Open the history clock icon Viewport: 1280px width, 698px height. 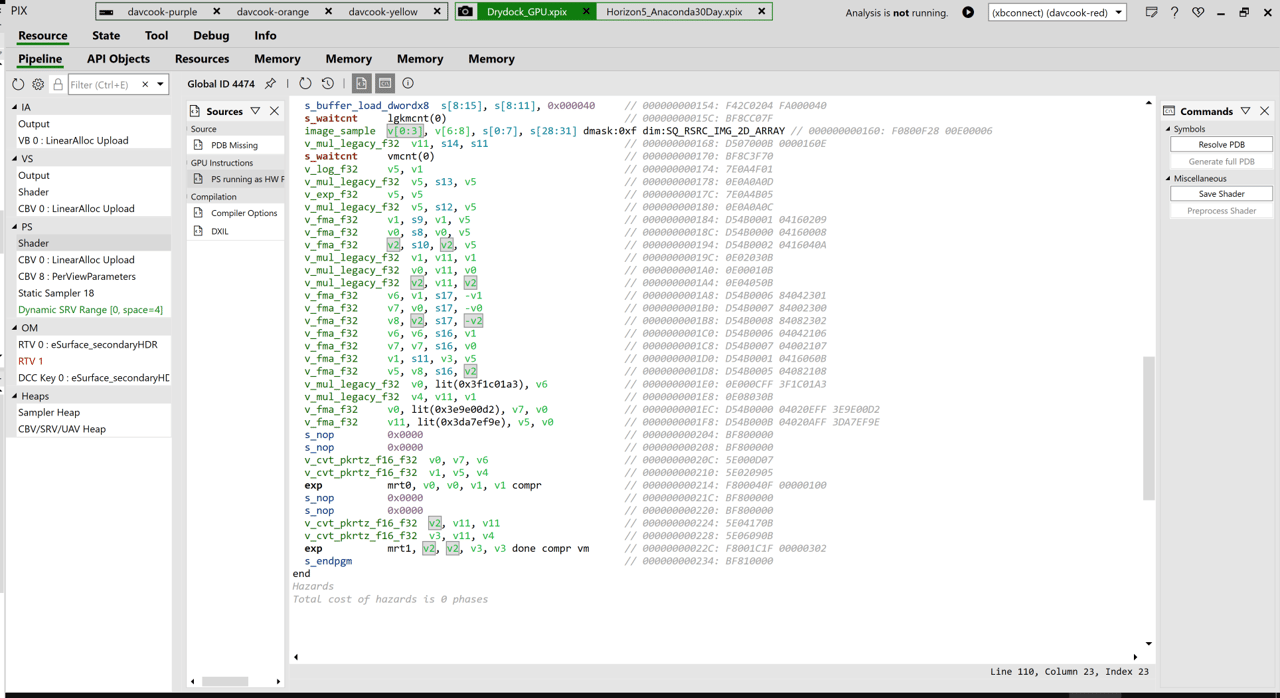(328, 84)
